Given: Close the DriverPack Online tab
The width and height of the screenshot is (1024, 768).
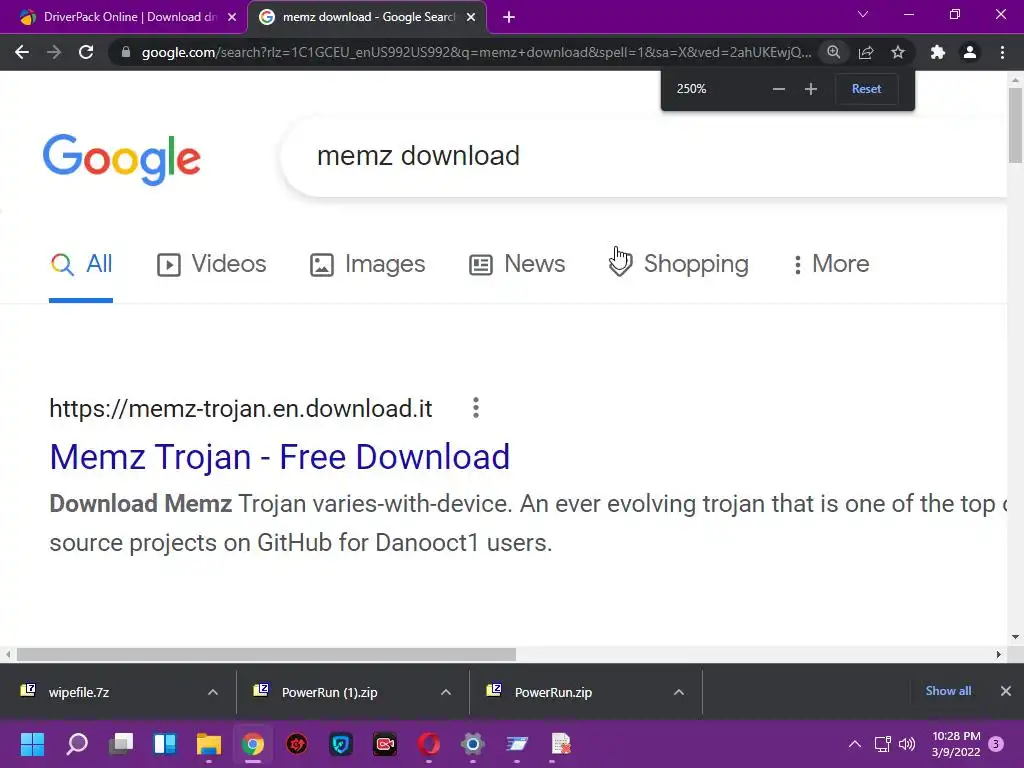Looking at the screenshot, I should pos(232,17).
